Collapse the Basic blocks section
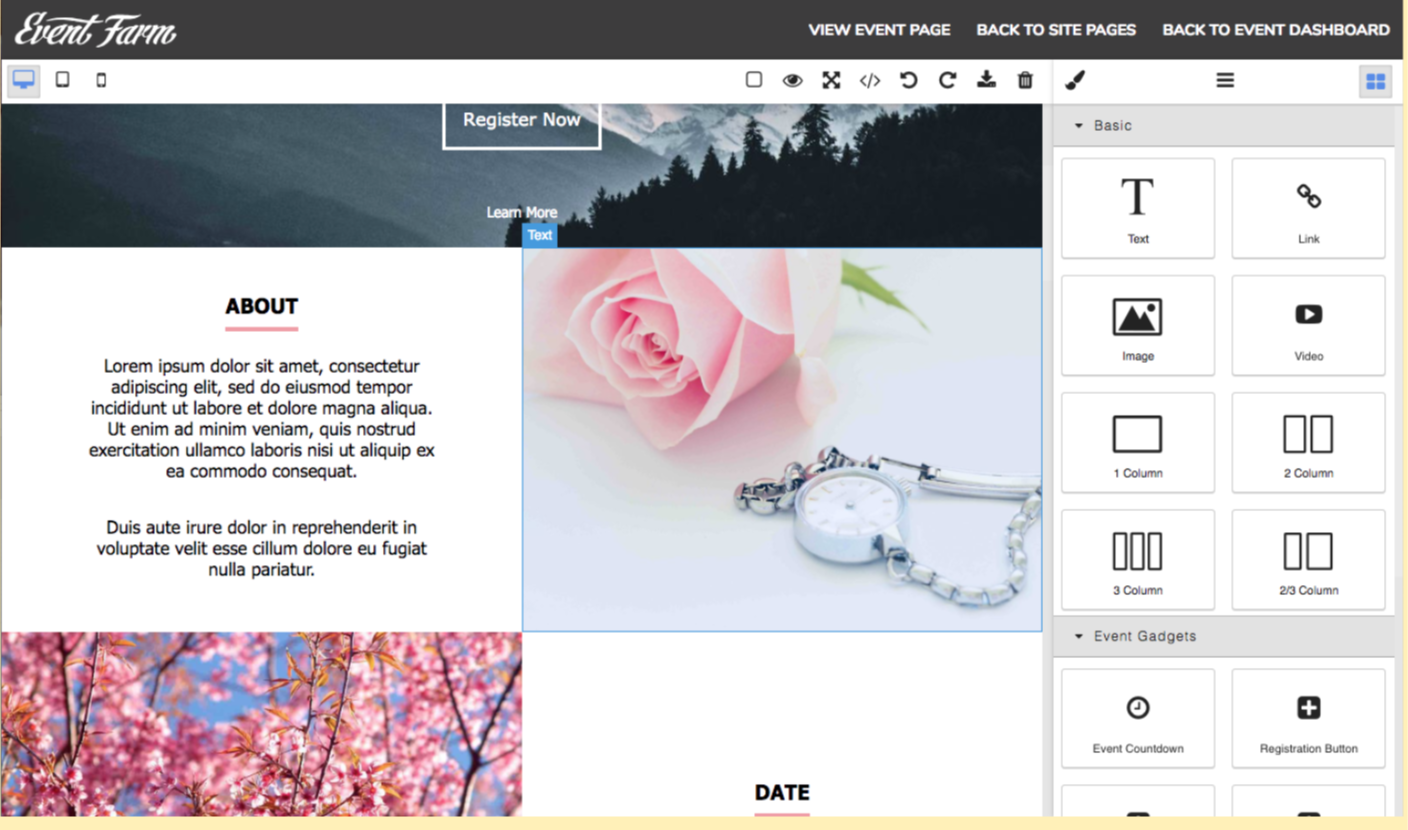 [1224, 126]
